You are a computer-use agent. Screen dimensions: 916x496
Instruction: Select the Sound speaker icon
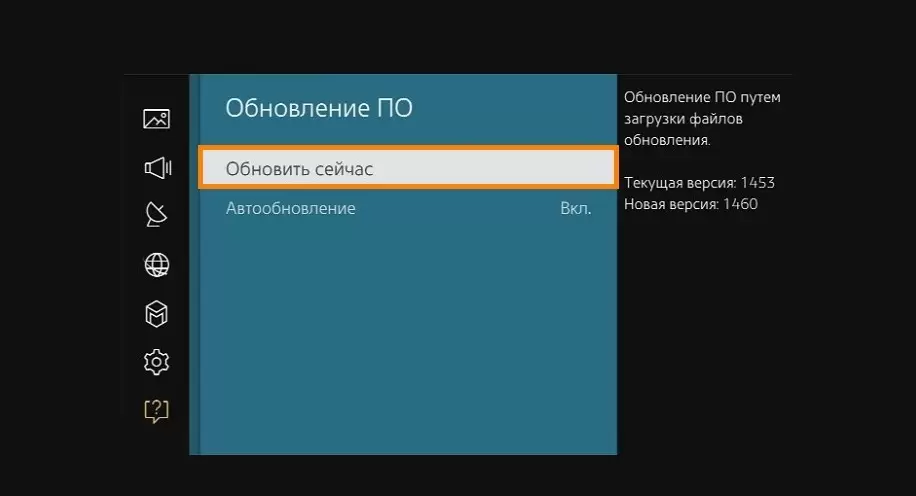tap(156, 168)
